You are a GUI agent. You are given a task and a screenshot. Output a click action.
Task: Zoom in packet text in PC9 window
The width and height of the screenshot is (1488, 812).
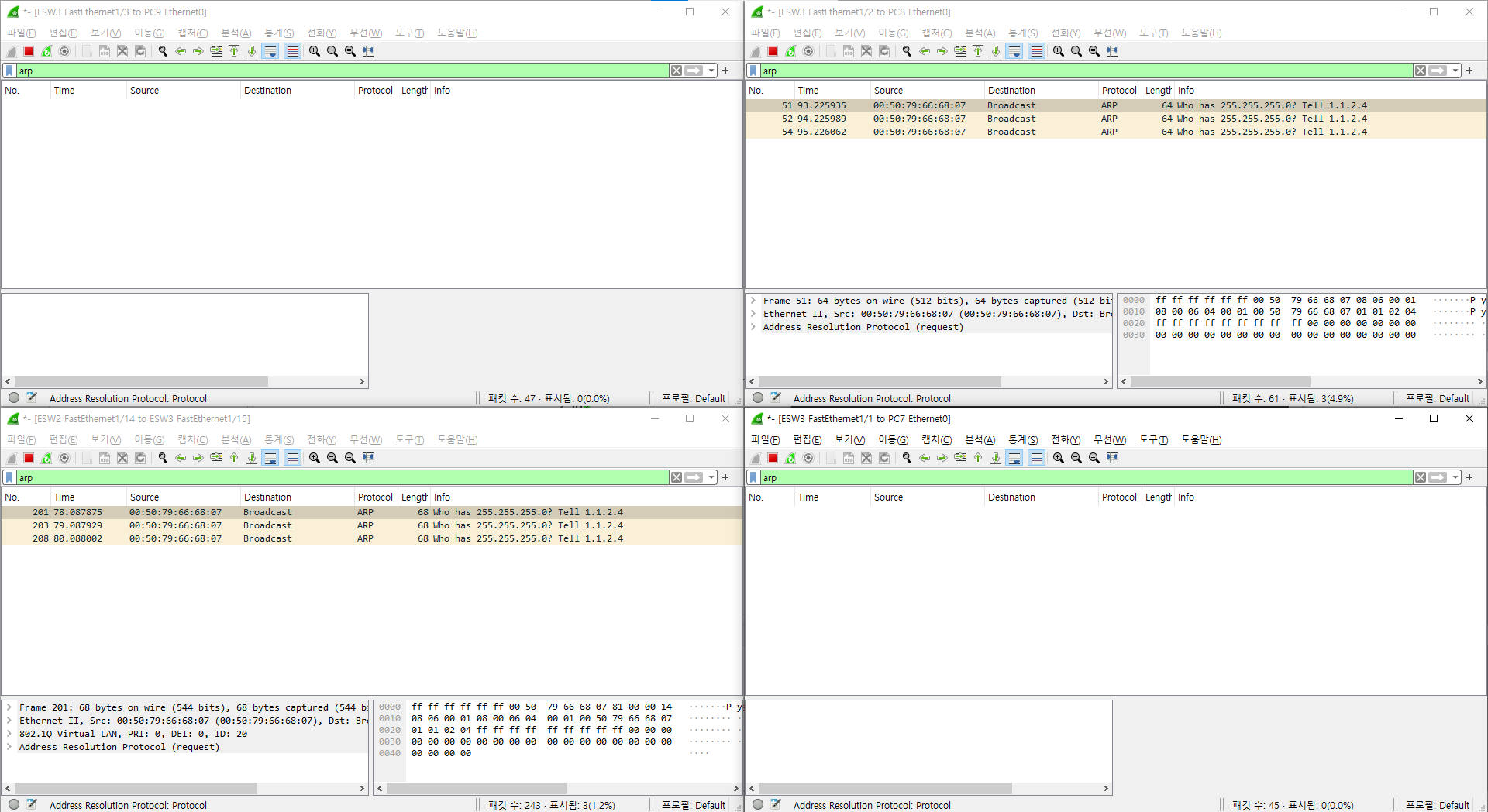(x=315, y=51)
